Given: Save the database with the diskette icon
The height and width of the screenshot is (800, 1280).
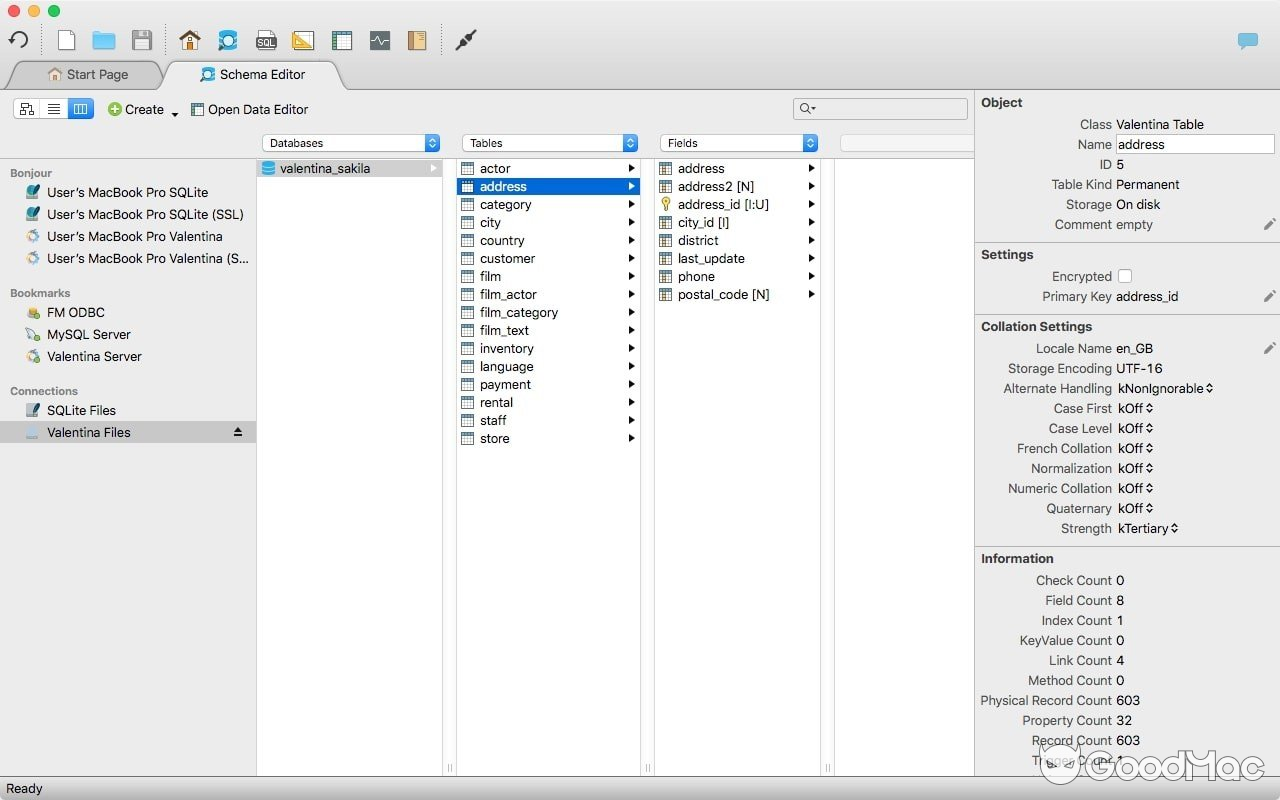Looking at the screenshot, I should [142, 39].
